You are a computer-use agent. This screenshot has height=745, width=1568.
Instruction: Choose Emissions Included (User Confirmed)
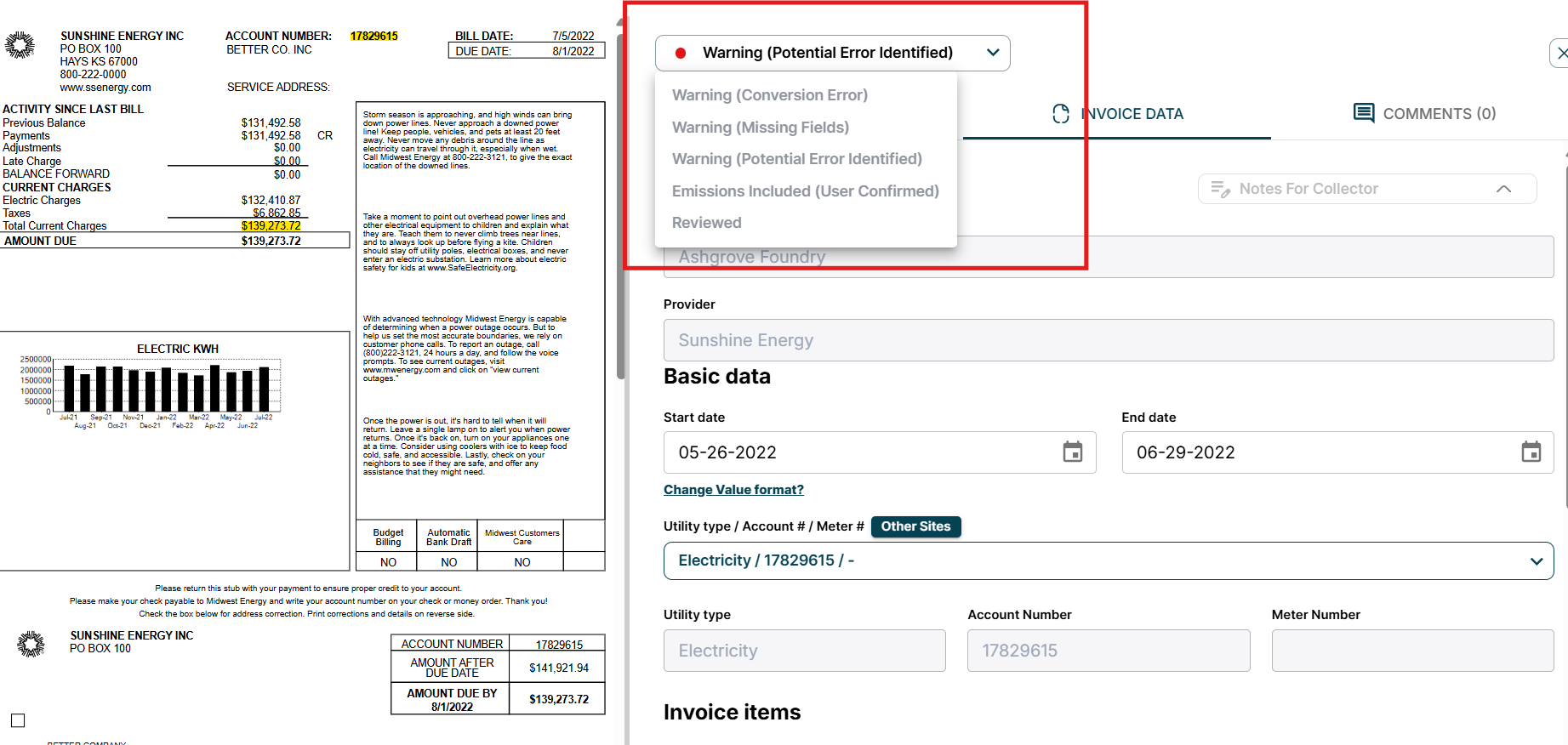pyautogui.click(x=805, y=191)
